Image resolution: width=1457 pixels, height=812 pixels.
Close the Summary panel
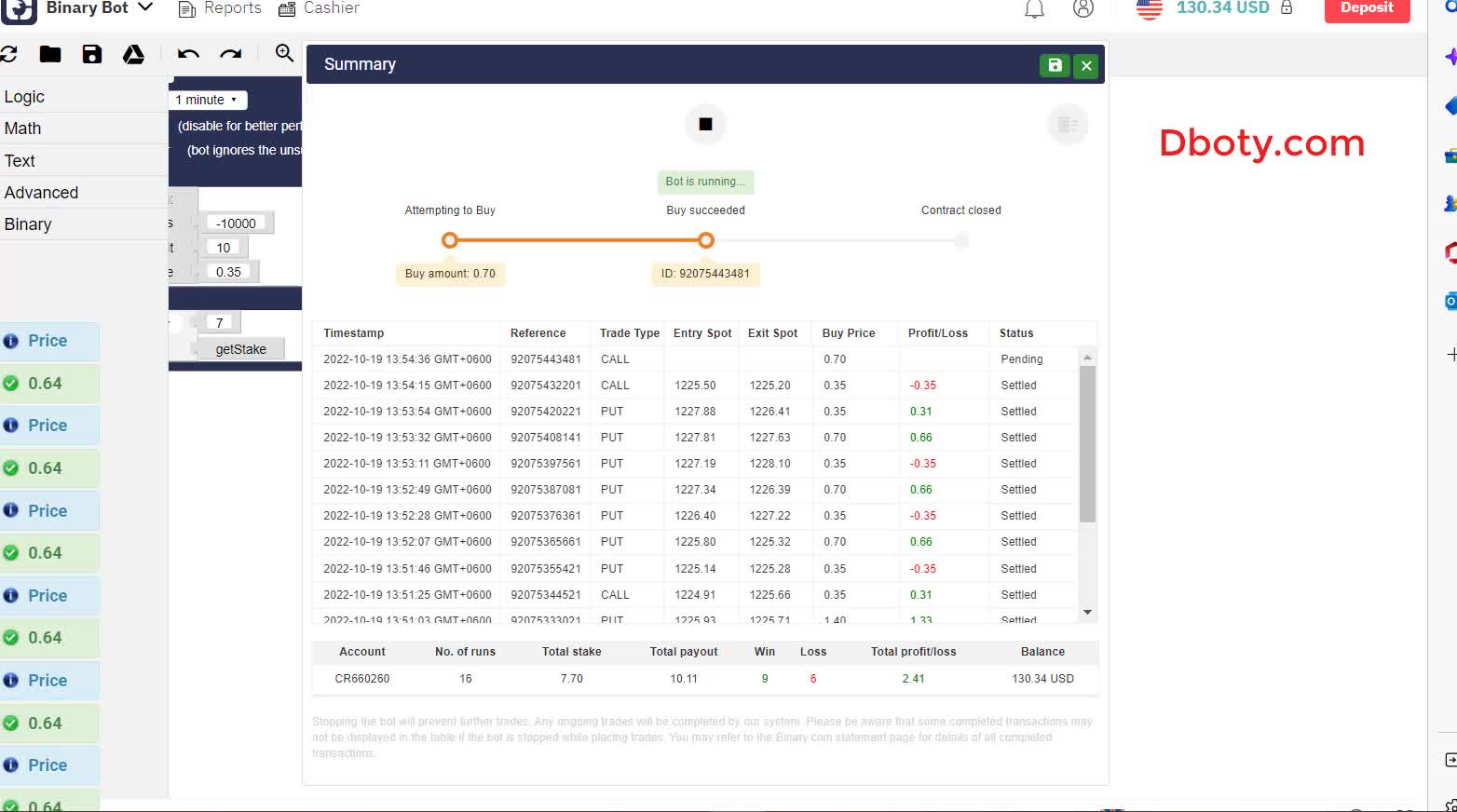[1086, 65]
